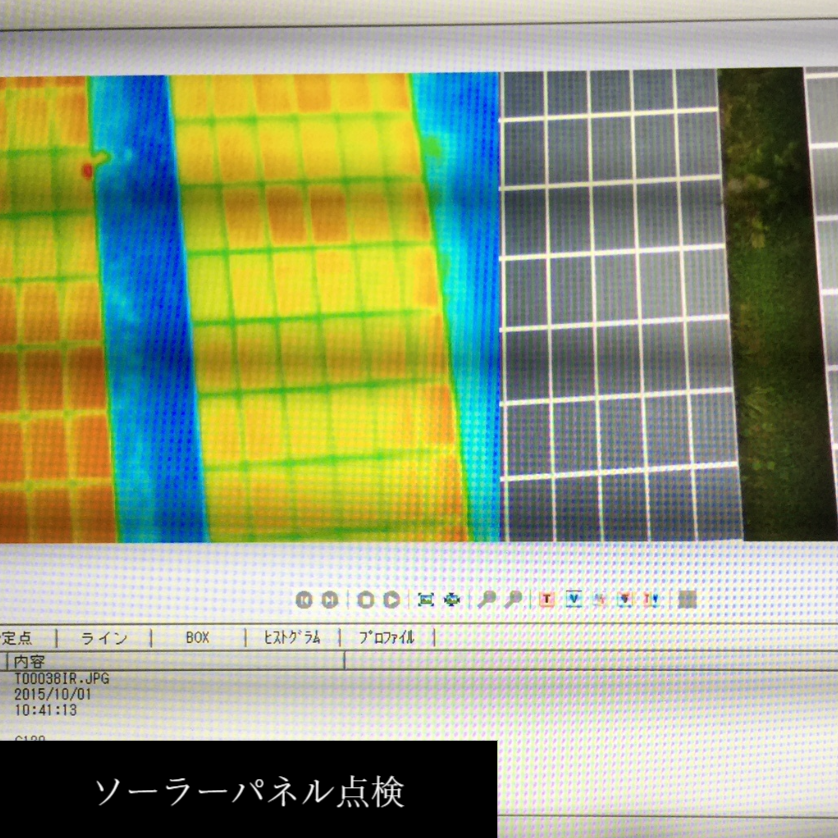Click the skip-to-first-frame playback button

304,599
